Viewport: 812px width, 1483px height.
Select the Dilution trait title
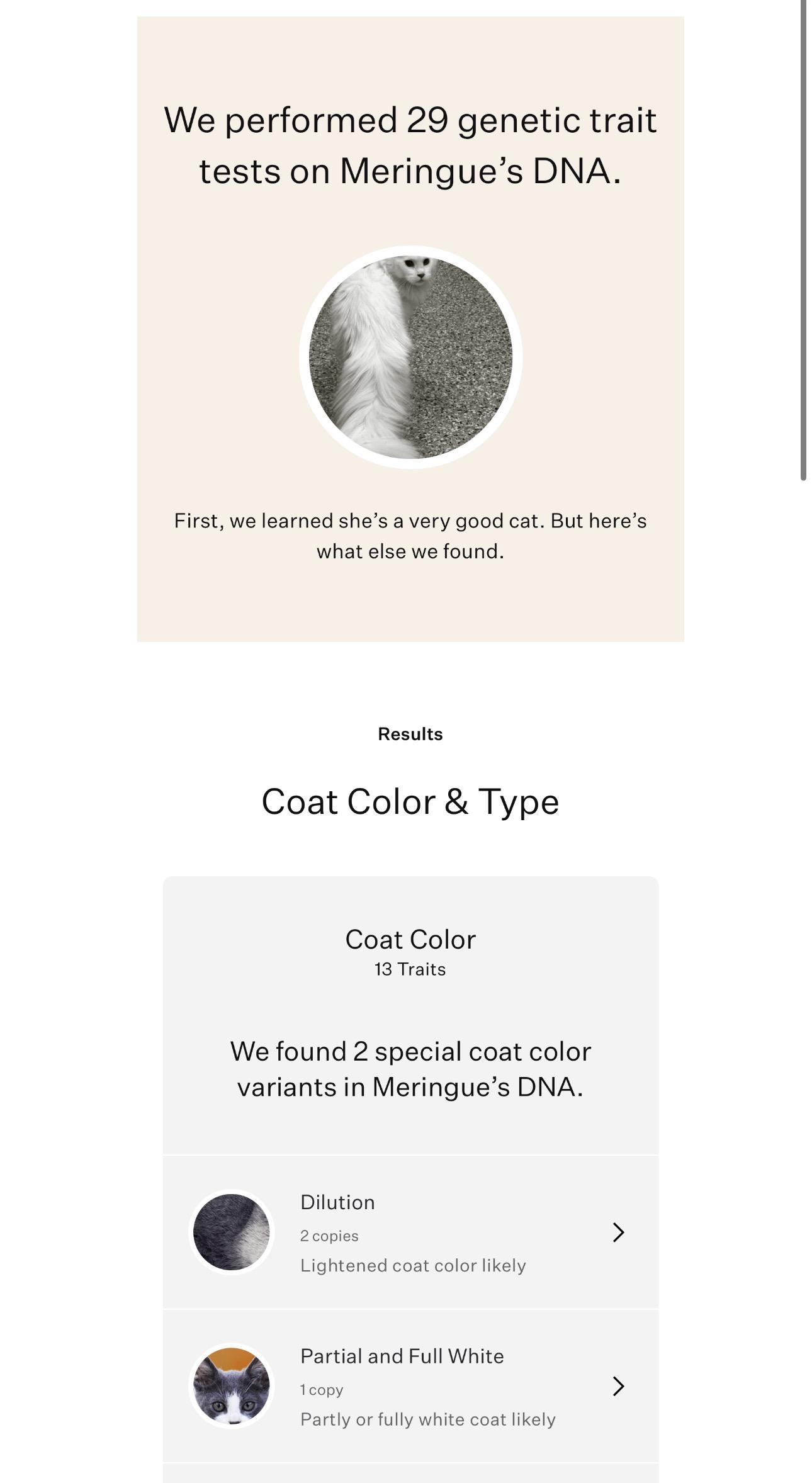[x=337, y=1202]
